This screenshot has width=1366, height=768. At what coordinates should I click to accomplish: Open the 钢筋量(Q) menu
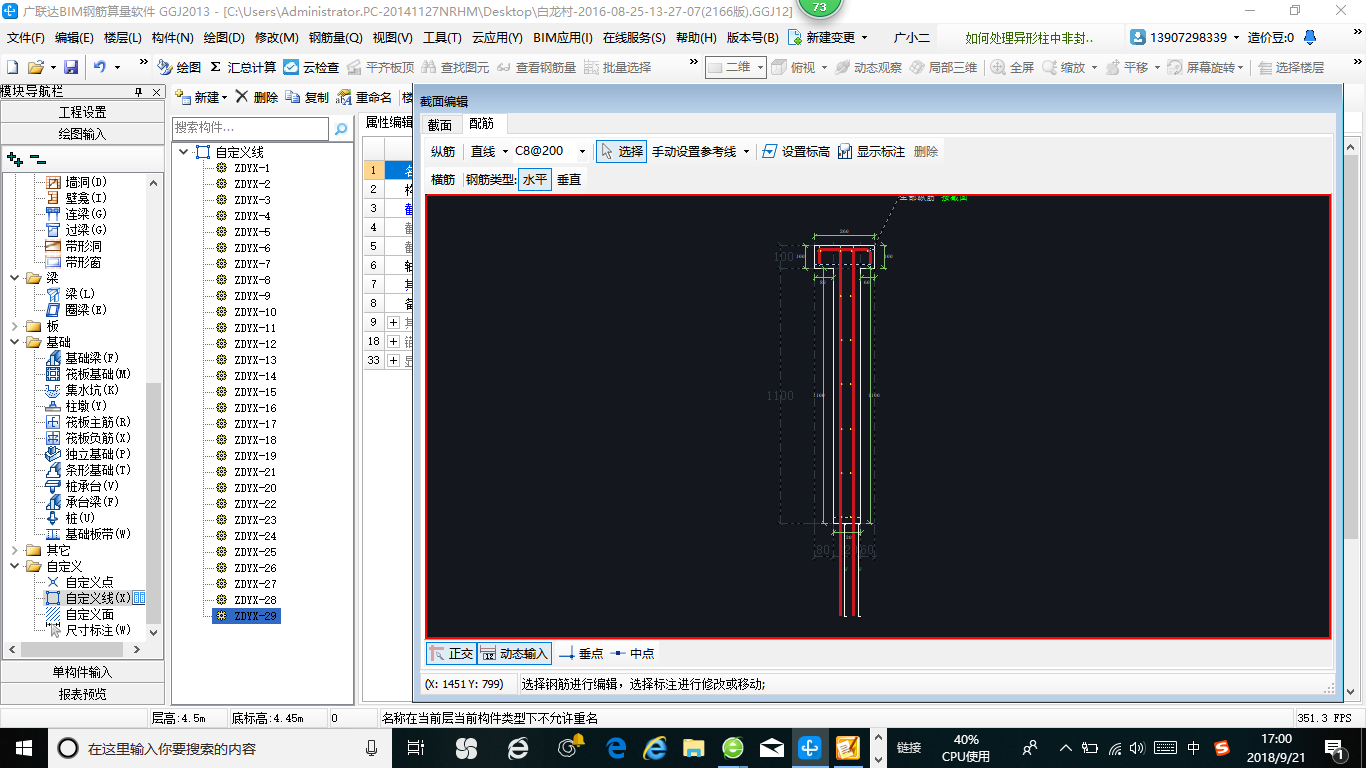pos(335,38)
